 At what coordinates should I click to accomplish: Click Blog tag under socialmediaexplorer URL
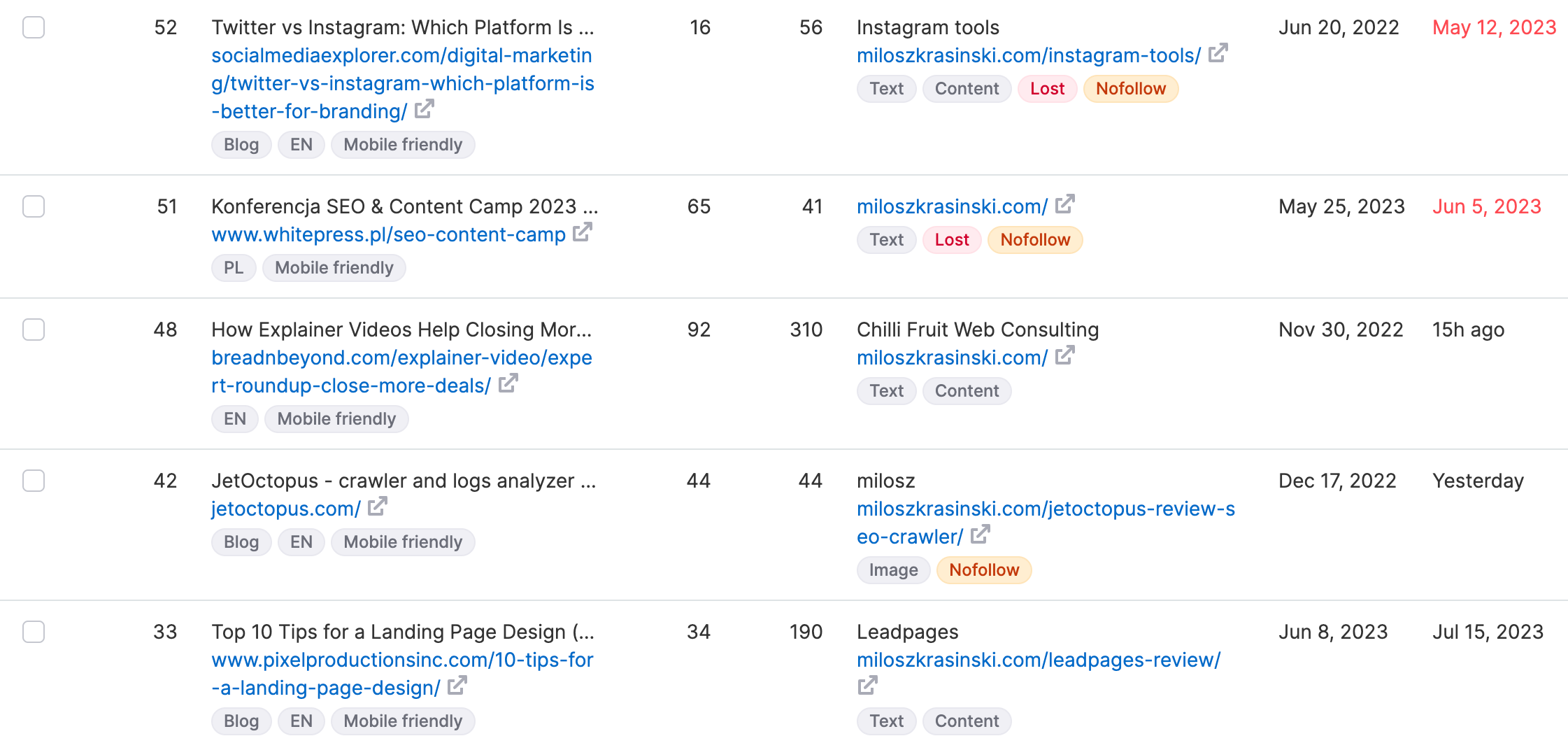pos(241,145)
